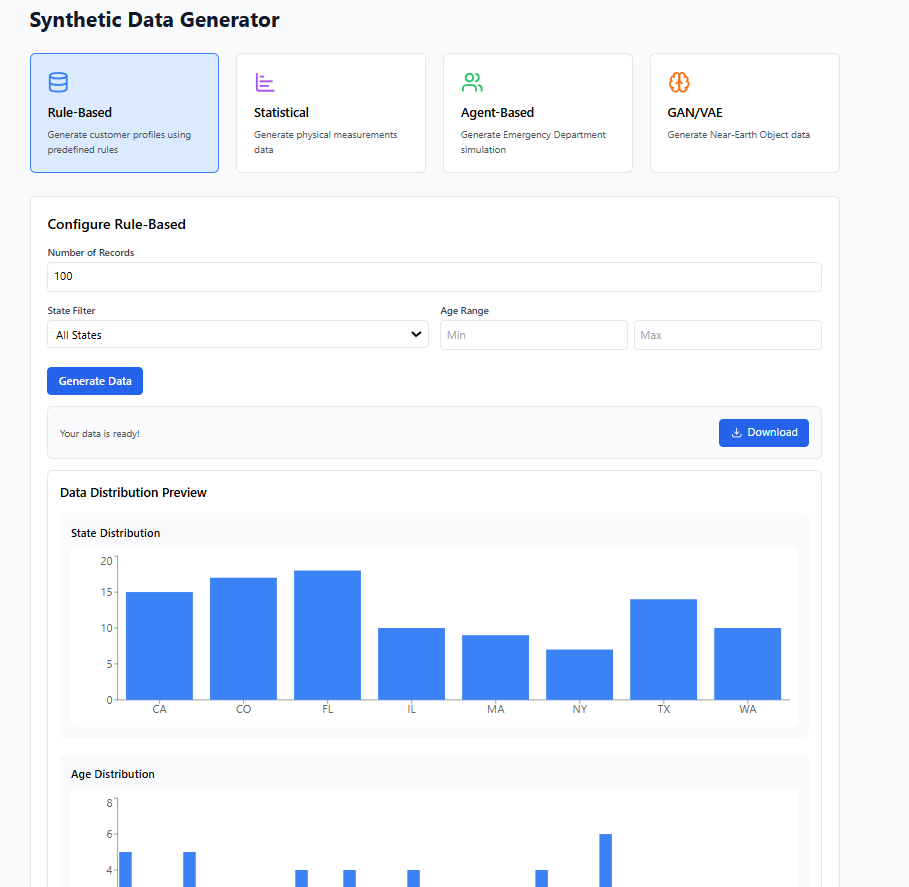Screen dimensions: 909x887
Task: Click the tallest bar in Age Distribution
Action: pos(604,858)
